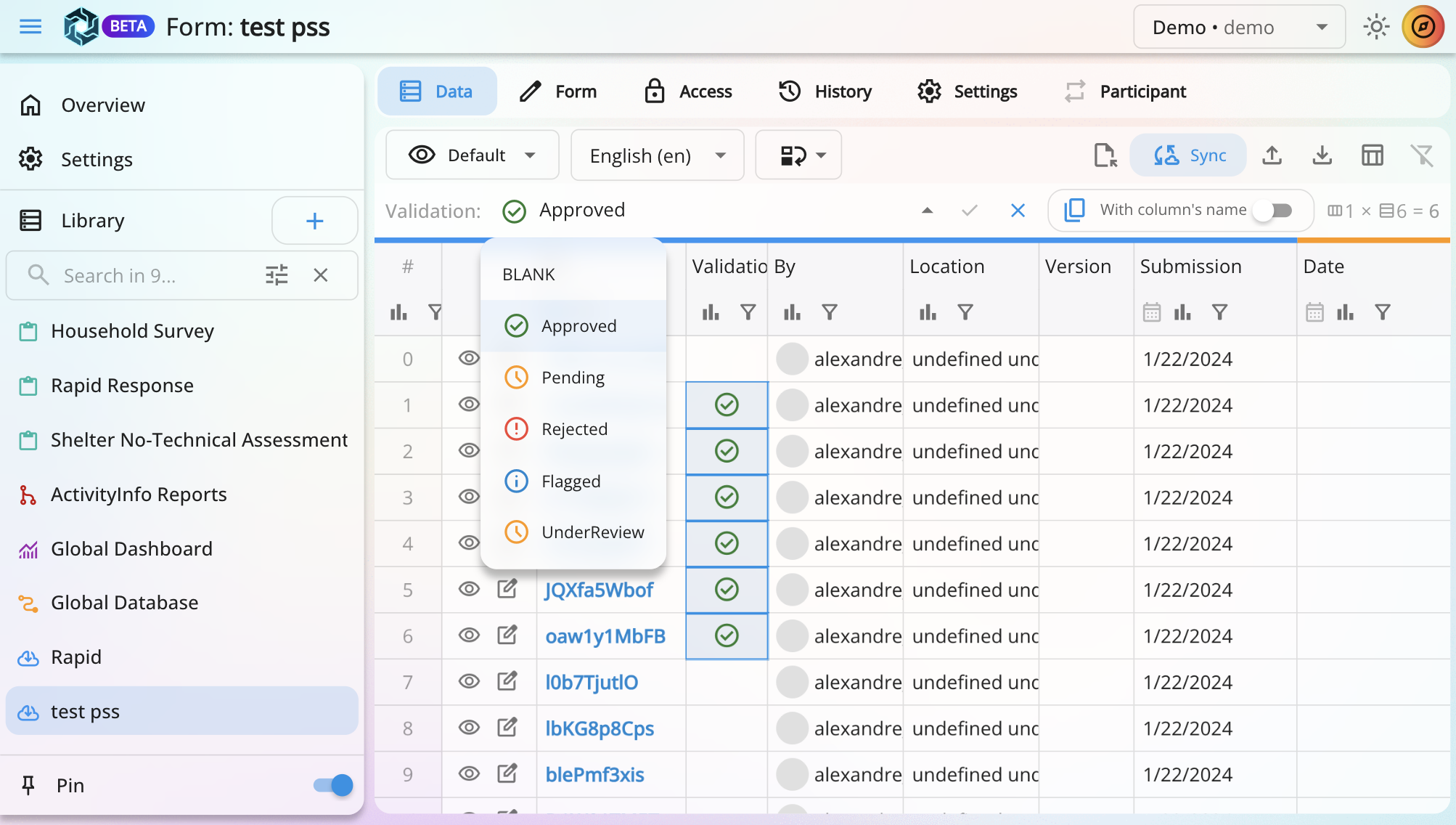
Task: Toggle the Pin switch in sidebar
Action: (333, 785)
